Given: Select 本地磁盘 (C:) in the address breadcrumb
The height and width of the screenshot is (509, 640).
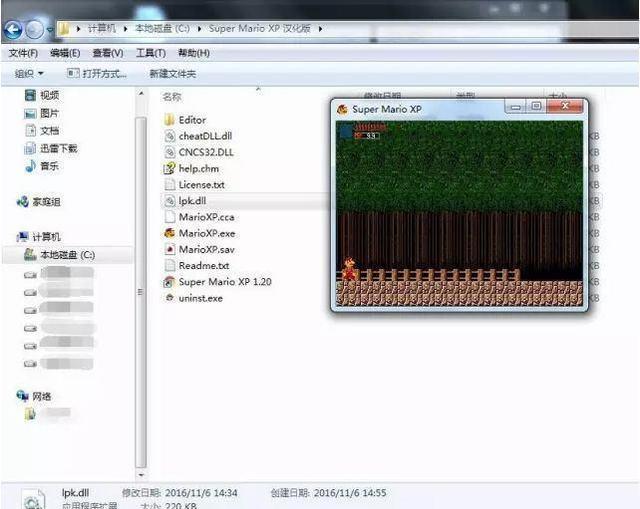Looking at the screenshot, I should click(x=162, y=29).
